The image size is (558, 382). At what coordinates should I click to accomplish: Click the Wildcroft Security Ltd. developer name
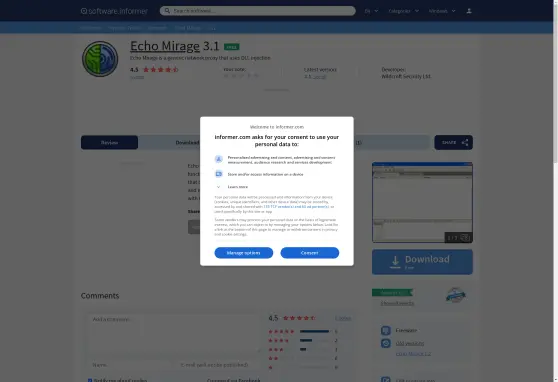[x=406, y=76]
